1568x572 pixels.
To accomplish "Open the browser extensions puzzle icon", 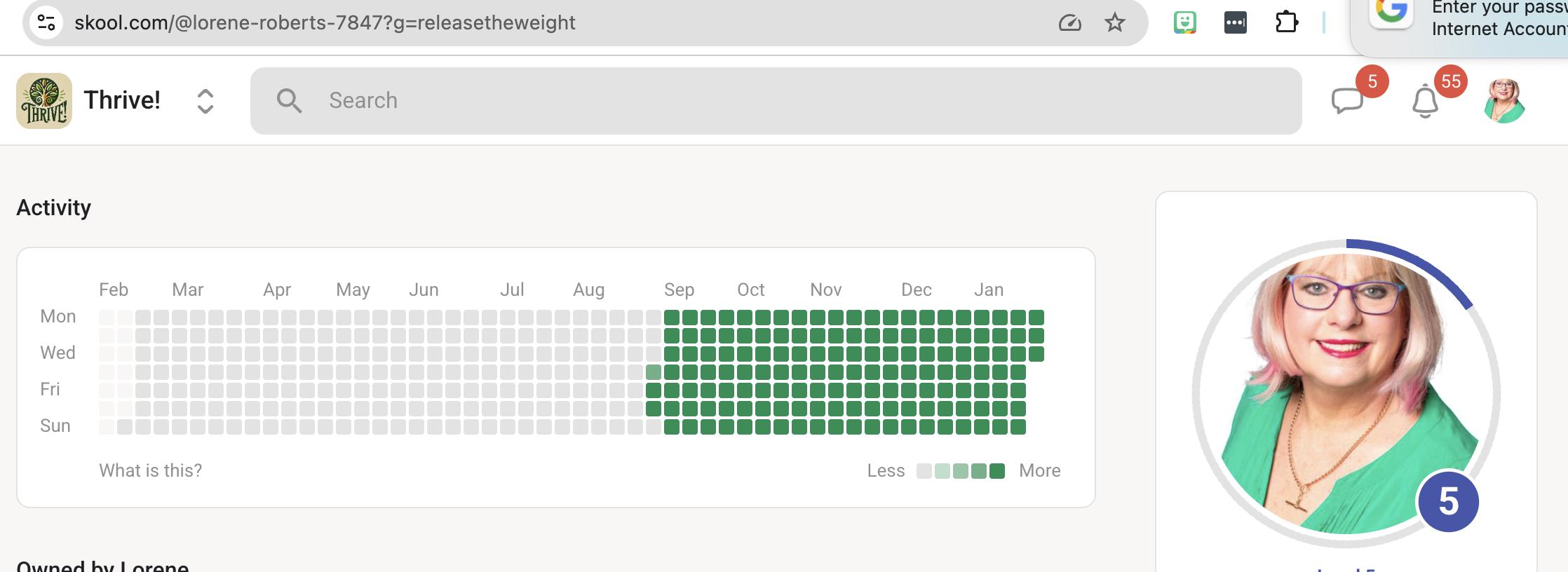I will 1286,22.
